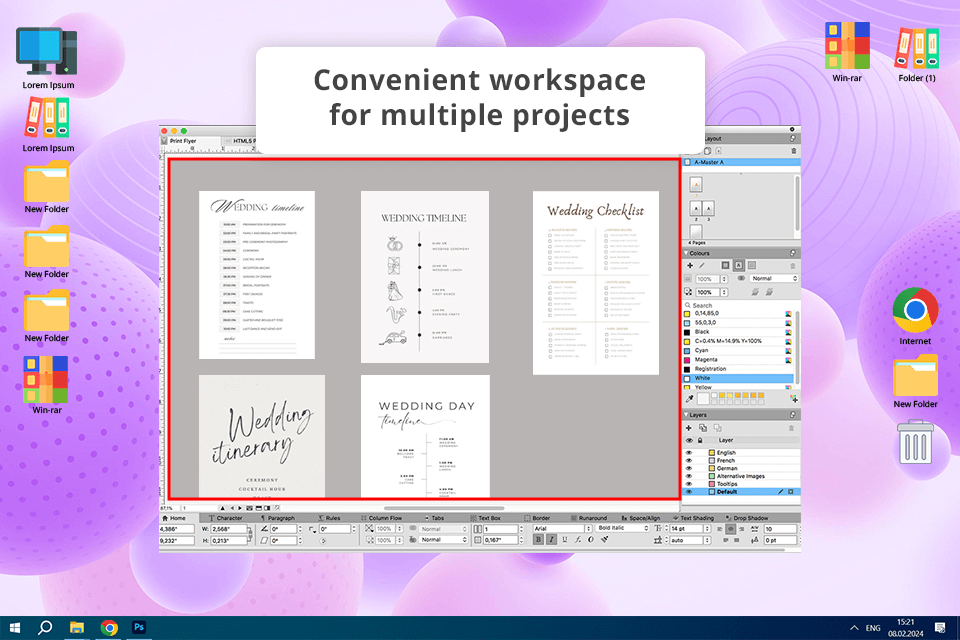Select page 1 thumbnail in Layout panel
The height and width of the screenshot is (640, 960).
coord(696,184)
